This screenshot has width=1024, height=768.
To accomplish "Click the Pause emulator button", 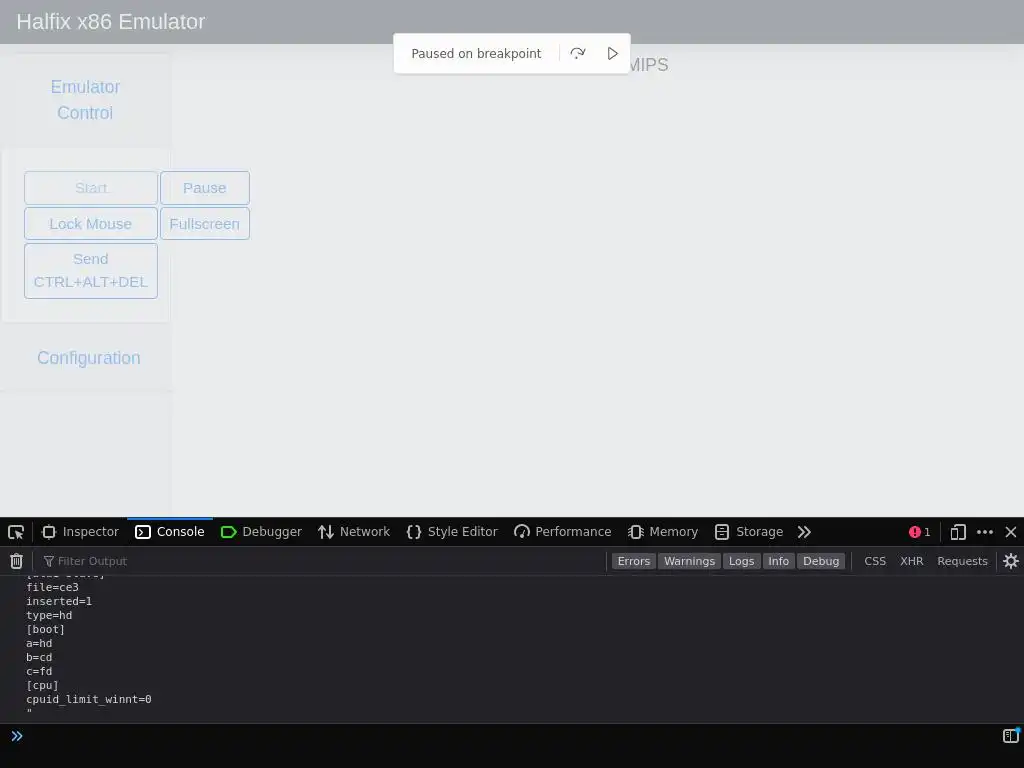I will pos(204,188).
